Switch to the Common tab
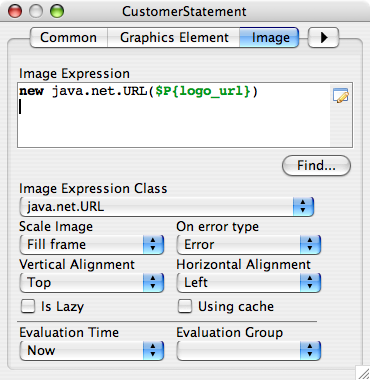370x380 pixels. pos(69,38)
